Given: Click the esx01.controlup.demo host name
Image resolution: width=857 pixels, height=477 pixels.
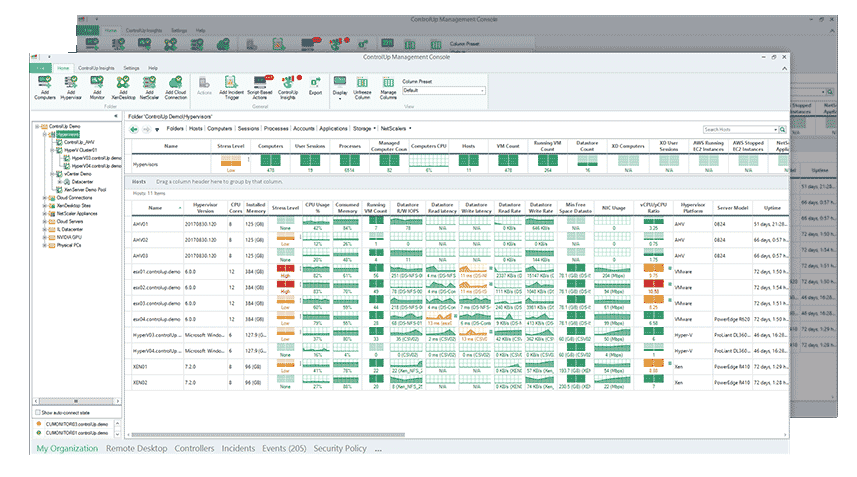Looking at the screenshot, I should pos(156,272).
